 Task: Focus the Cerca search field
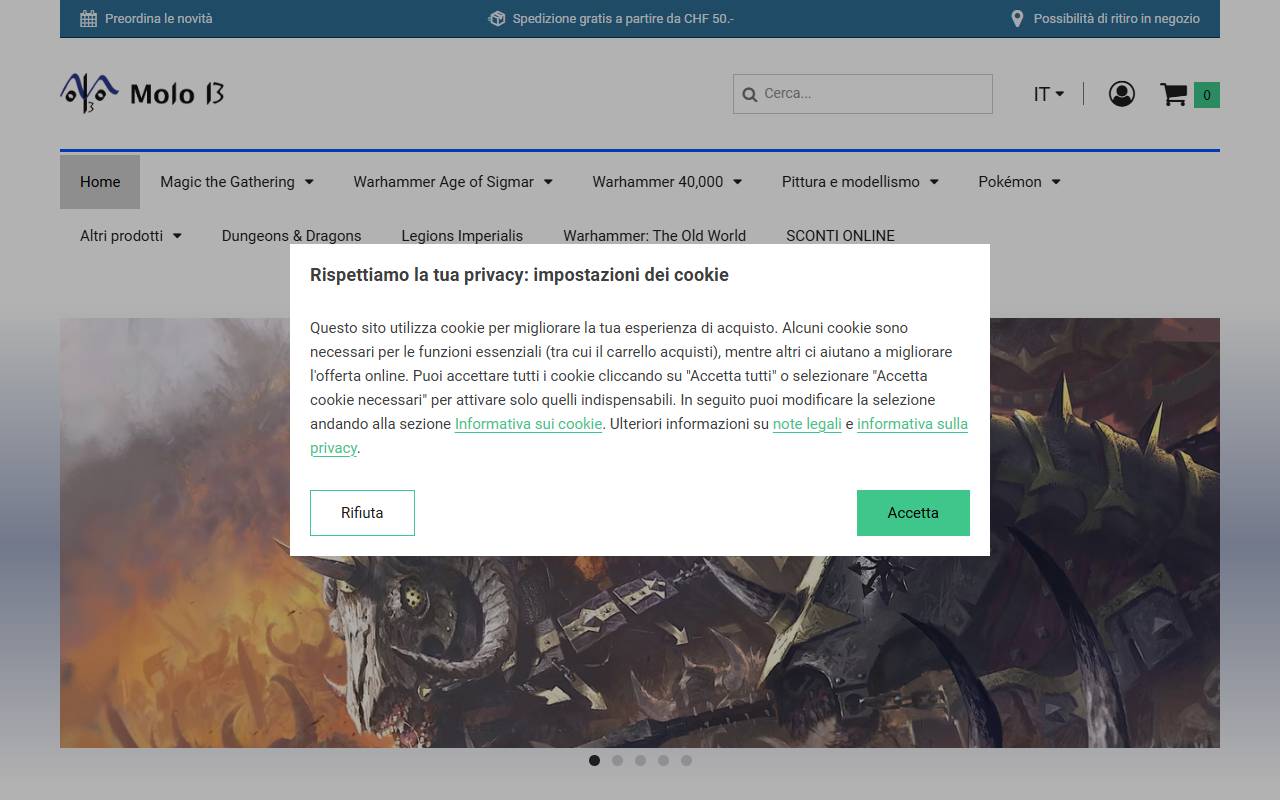point(863,94)
